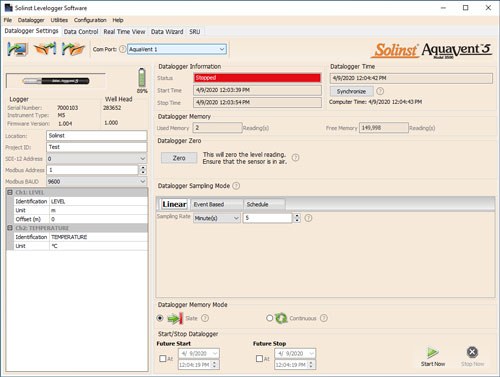Viewport: 500px width, 377px height.
Task: Select the Slate memory mode radio button
Action: click(x=160, y=318)
